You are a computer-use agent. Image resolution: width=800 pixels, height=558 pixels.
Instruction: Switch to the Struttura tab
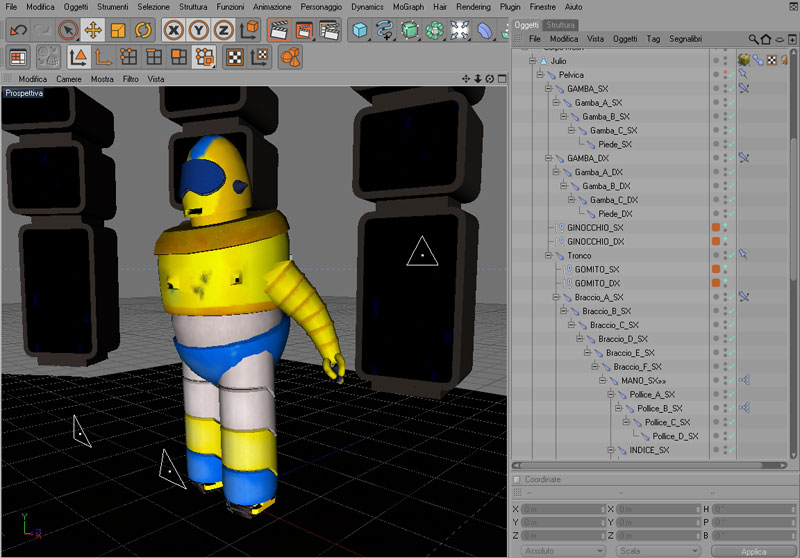click(560, 24)
